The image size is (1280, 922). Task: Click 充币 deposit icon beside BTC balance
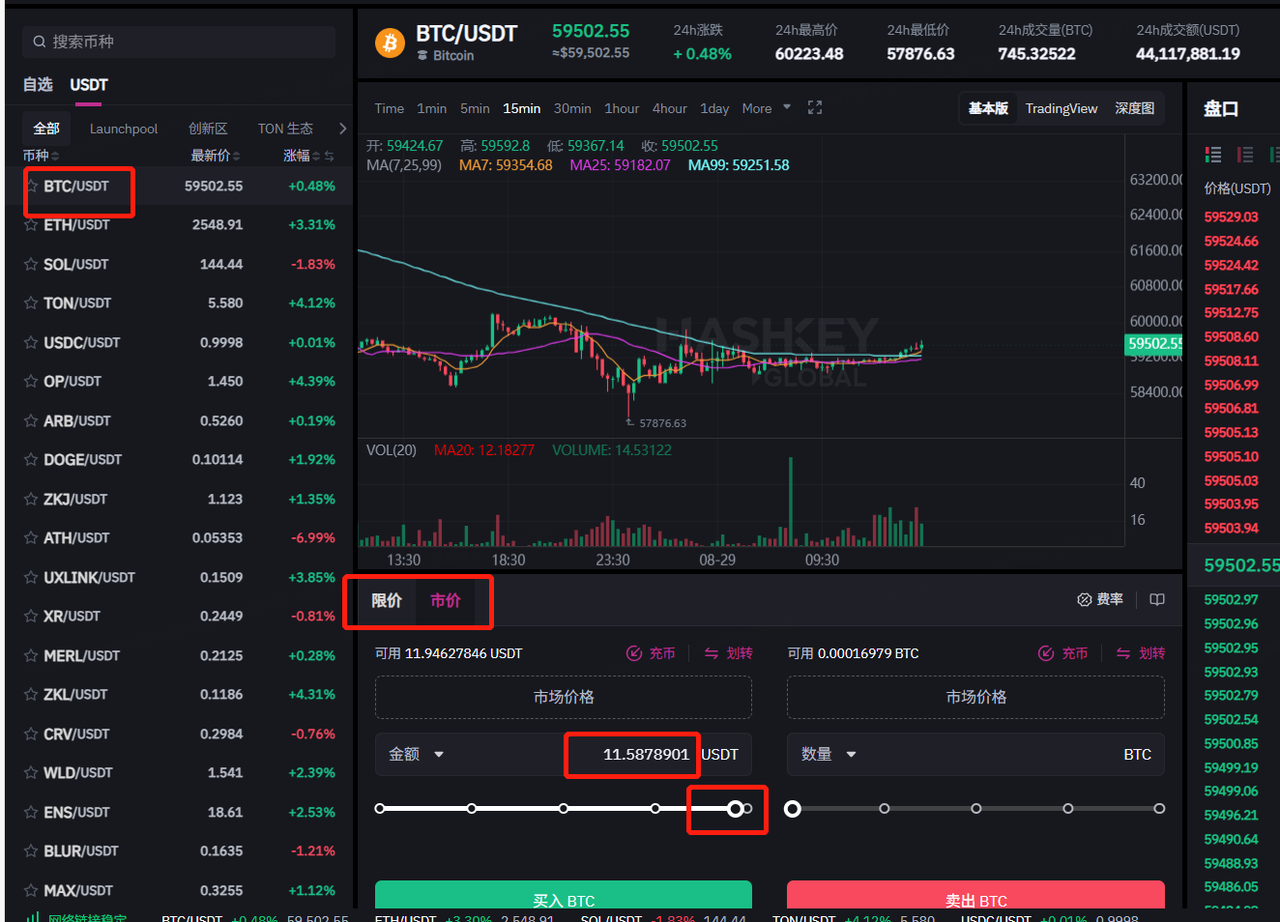(1046, 653)
